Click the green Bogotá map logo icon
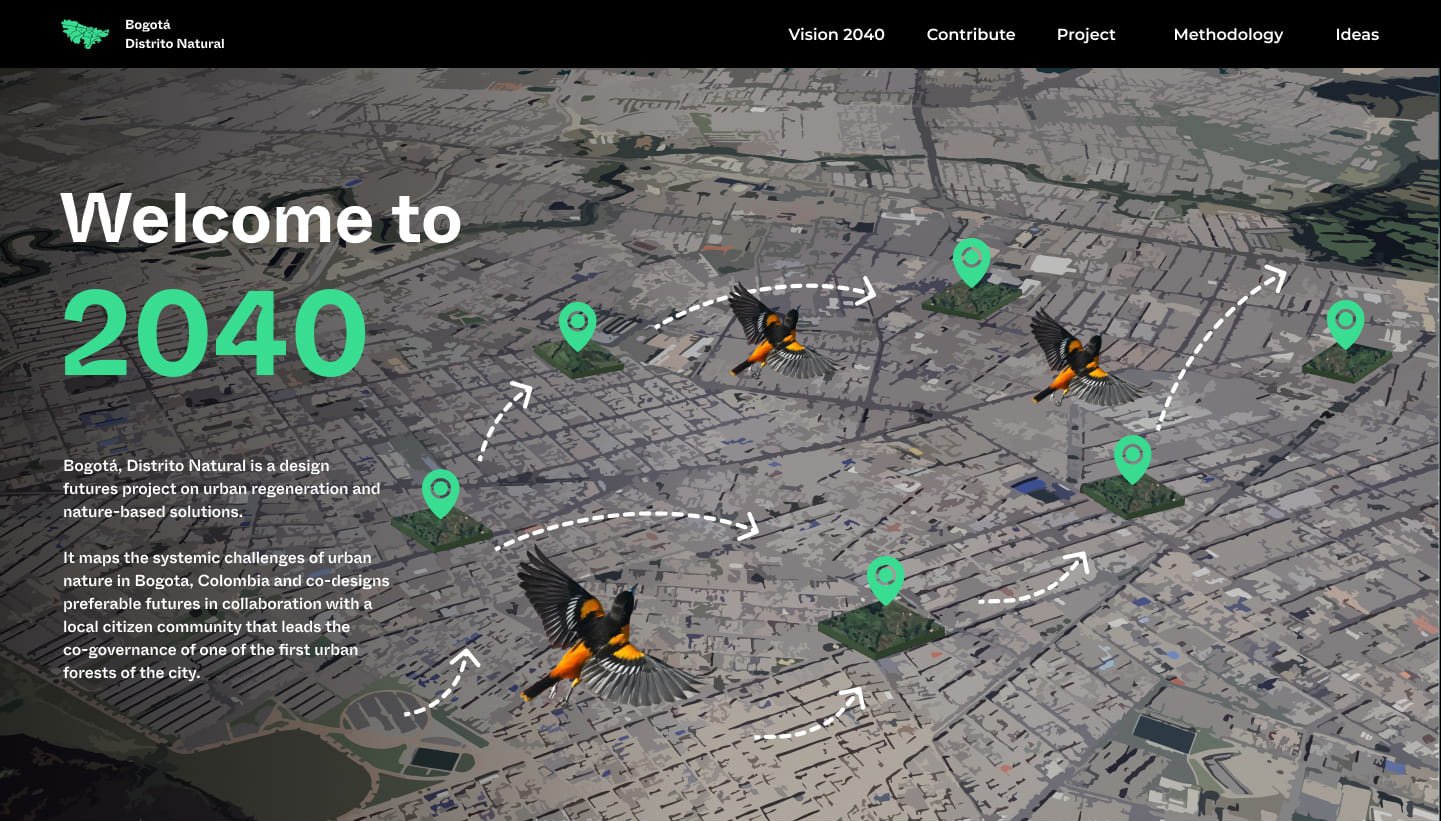Viewport: 1441px width, 821px height. [x=85, y=34]
